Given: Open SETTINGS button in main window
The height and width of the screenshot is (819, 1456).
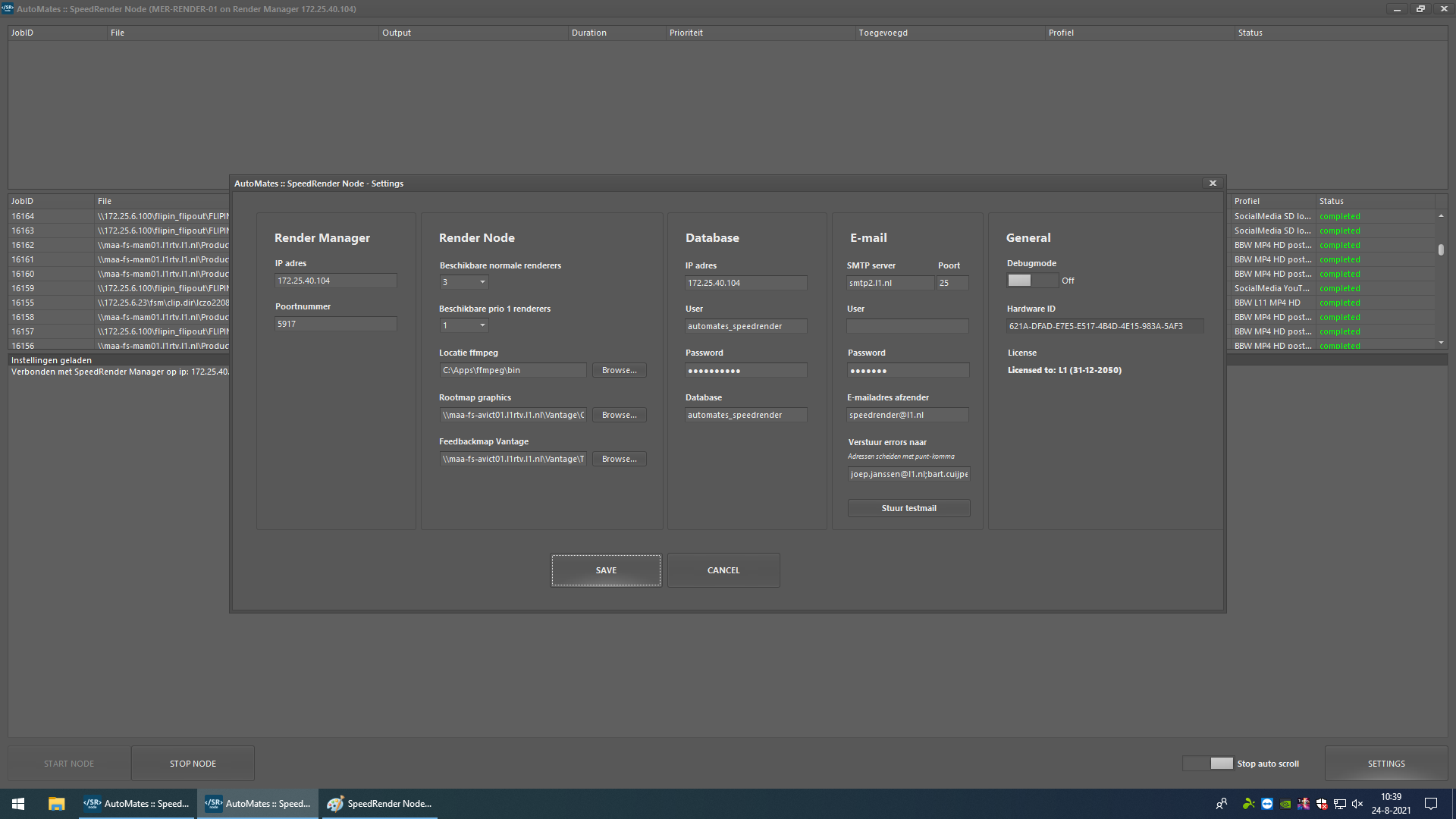Looking at the screenshot, I should coord(1386,764).
